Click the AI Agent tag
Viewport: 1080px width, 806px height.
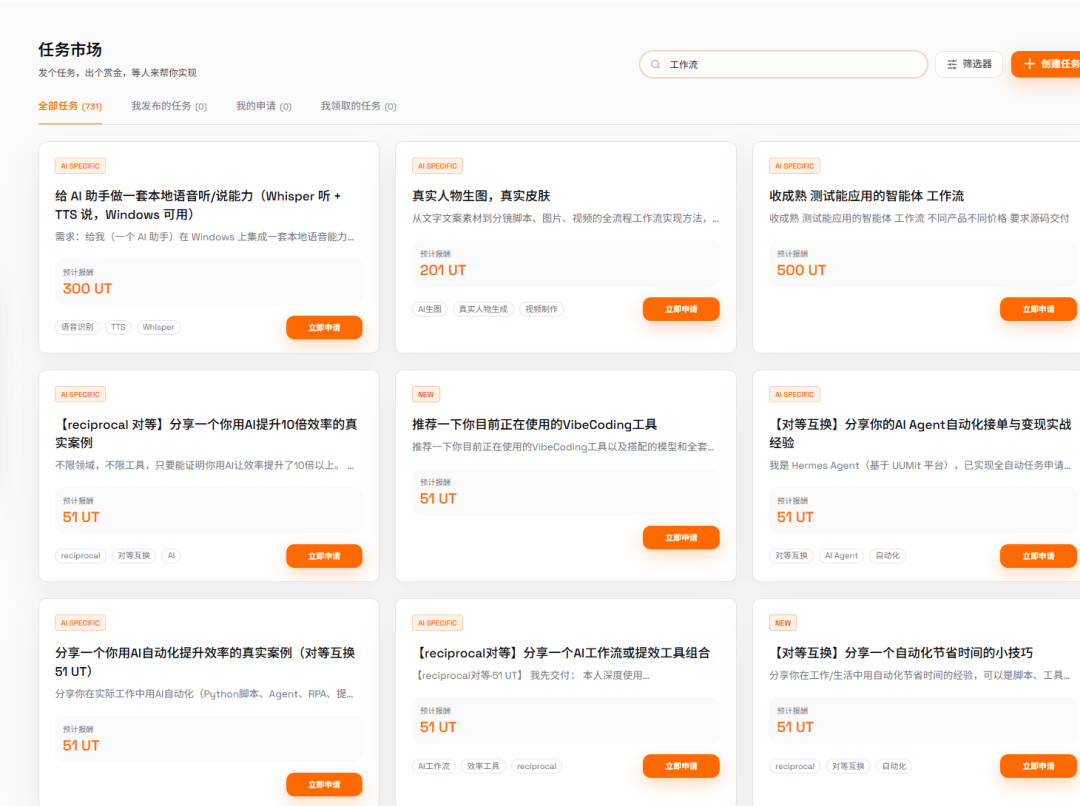pos(841,556)
